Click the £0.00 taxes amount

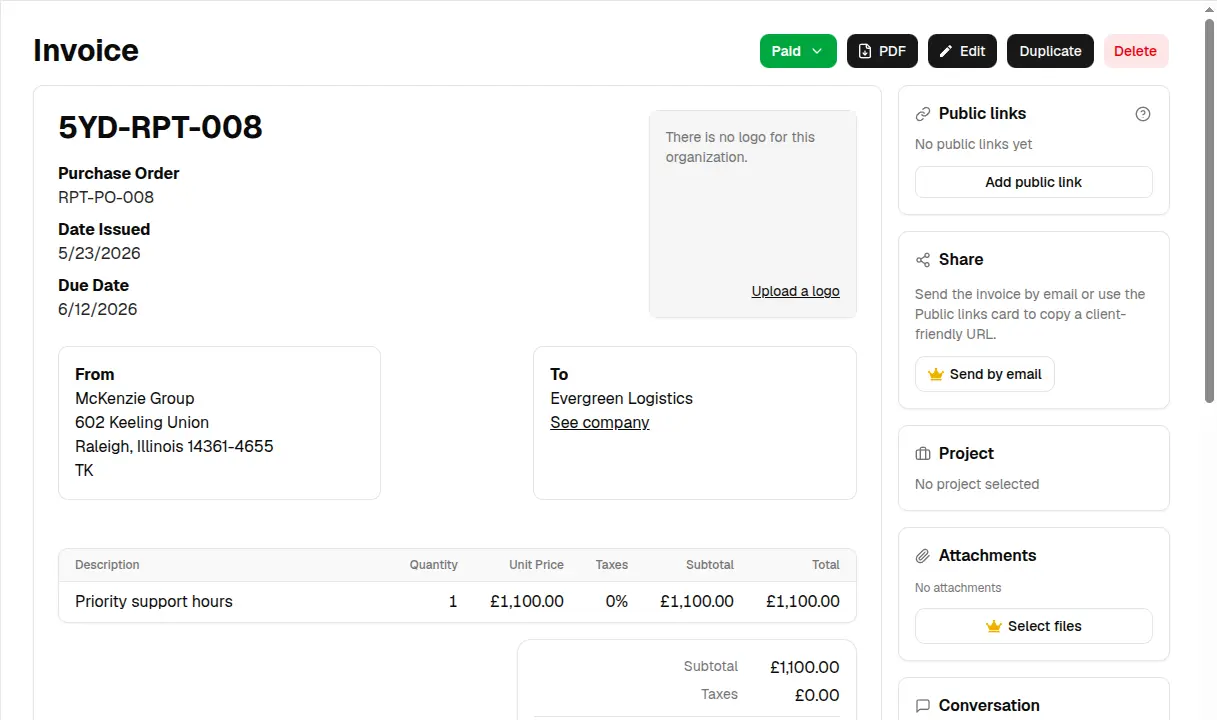(x=817, y=695)
